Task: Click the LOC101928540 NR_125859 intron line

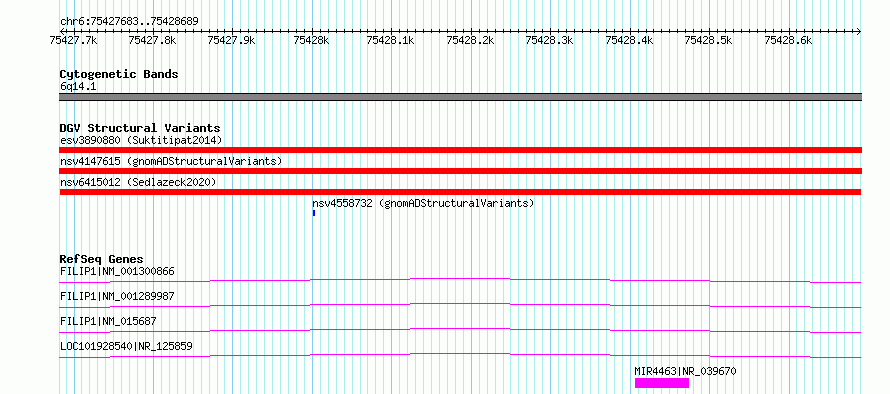Action: 460,354
